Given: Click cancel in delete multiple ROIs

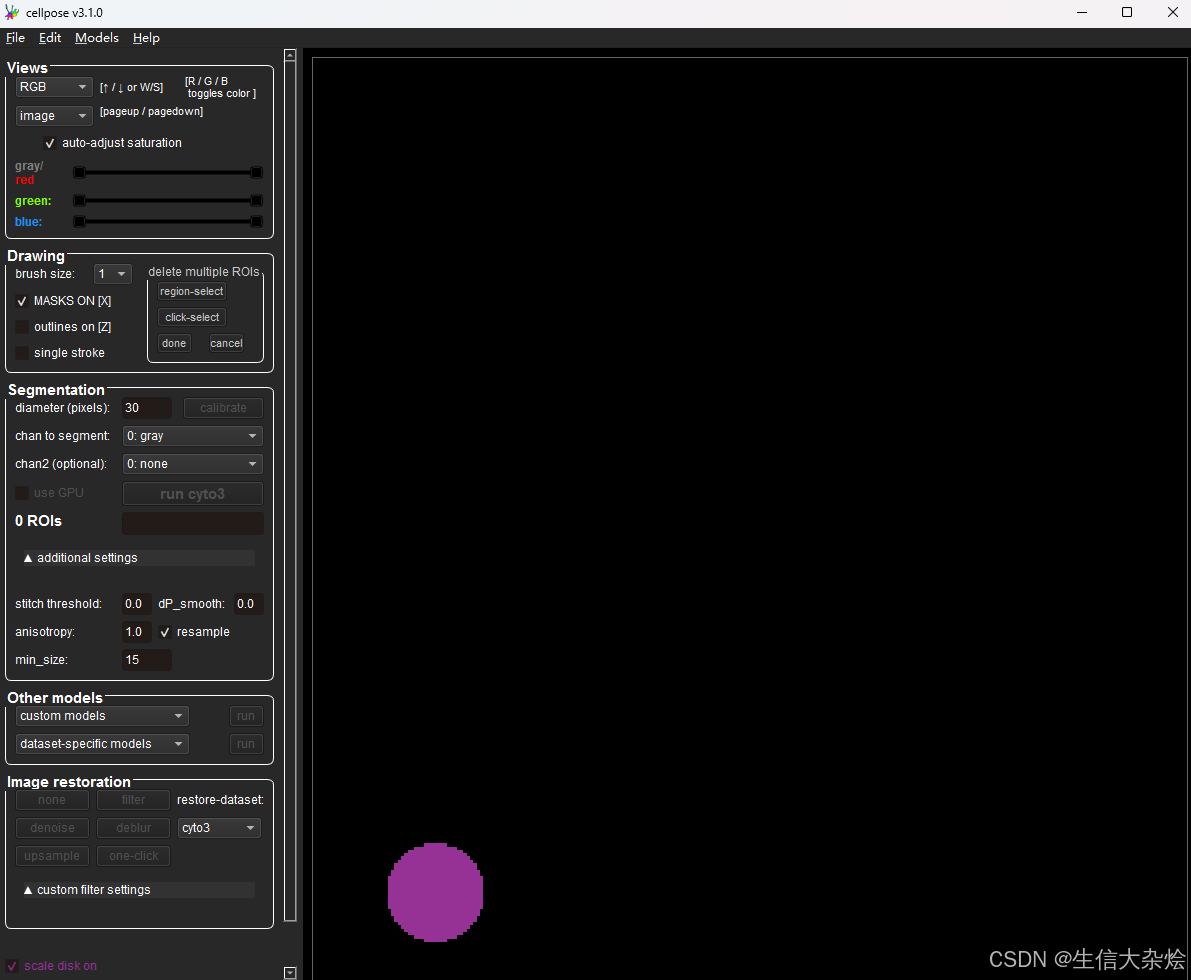Looking at the screenshot, I should (226, 343).
